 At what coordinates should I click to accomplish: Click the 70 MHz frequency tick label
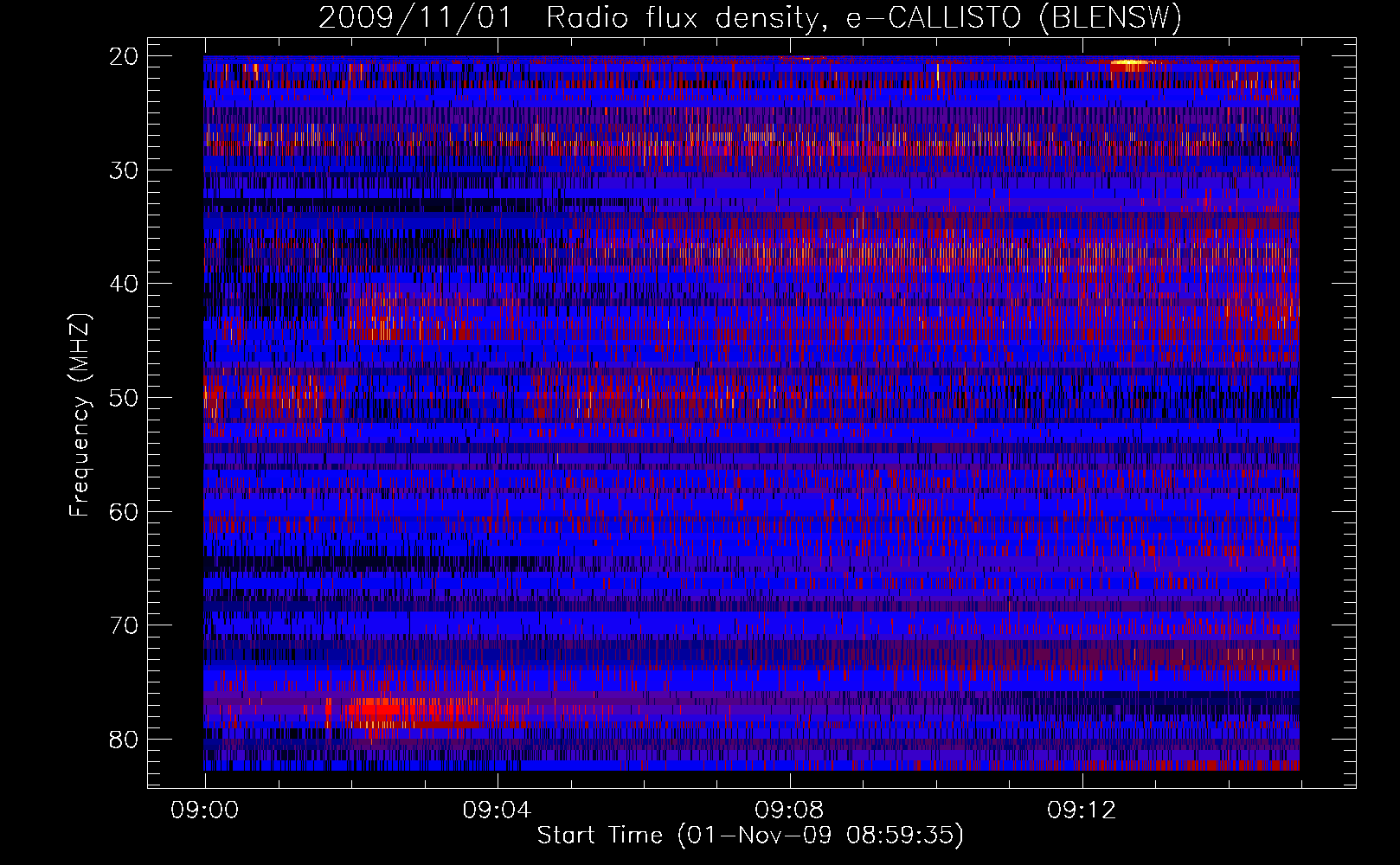click(124, 626)
